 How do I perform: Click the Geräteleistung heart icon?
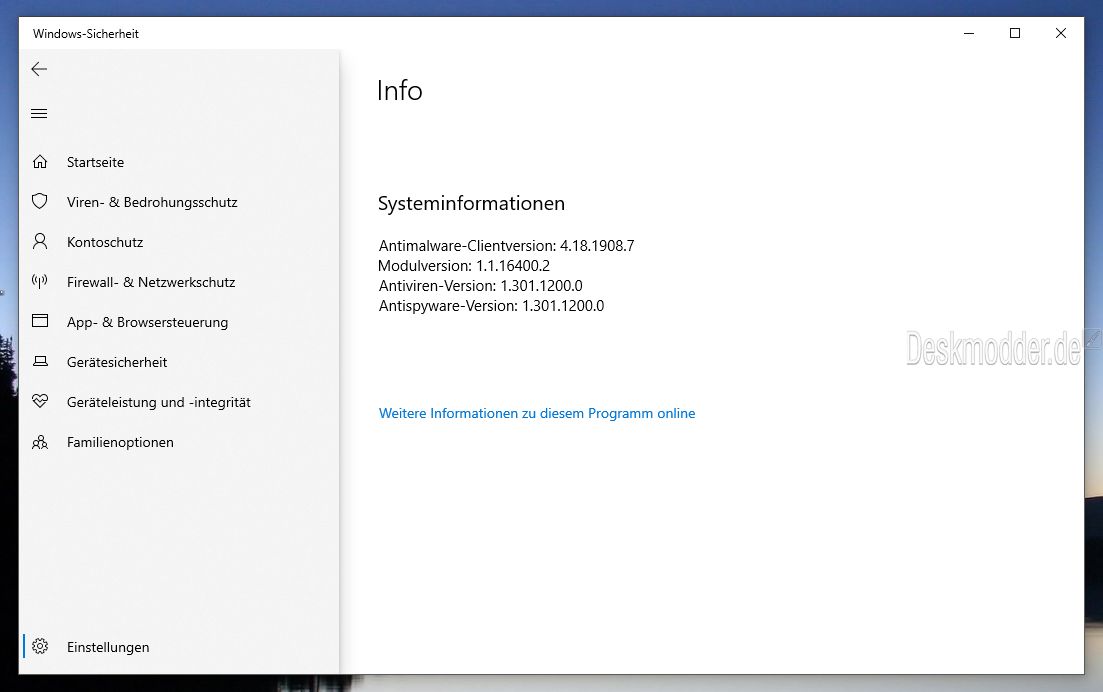[x=40, y=402]
